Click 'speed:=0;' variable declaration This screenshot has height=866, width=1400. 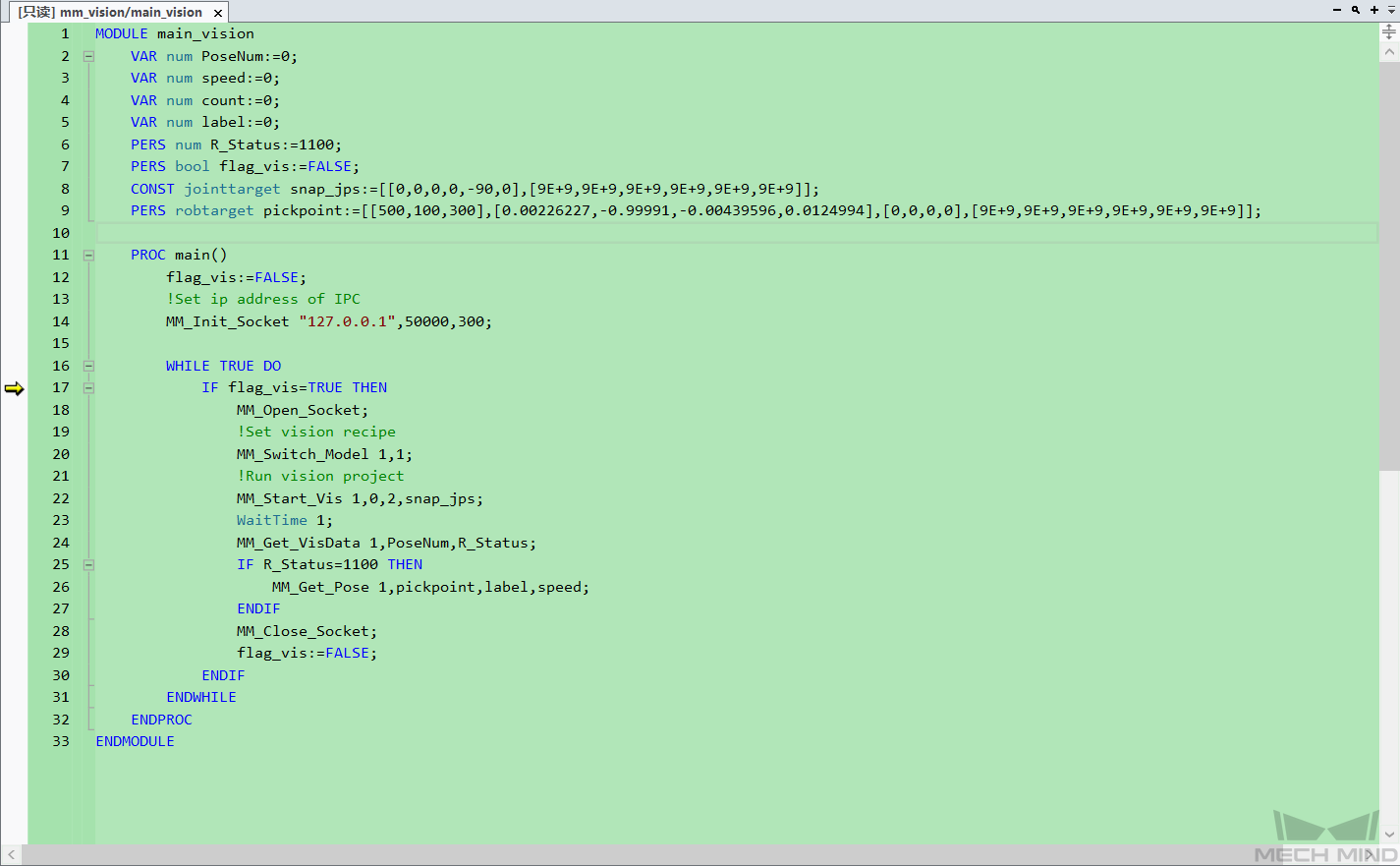241,78
